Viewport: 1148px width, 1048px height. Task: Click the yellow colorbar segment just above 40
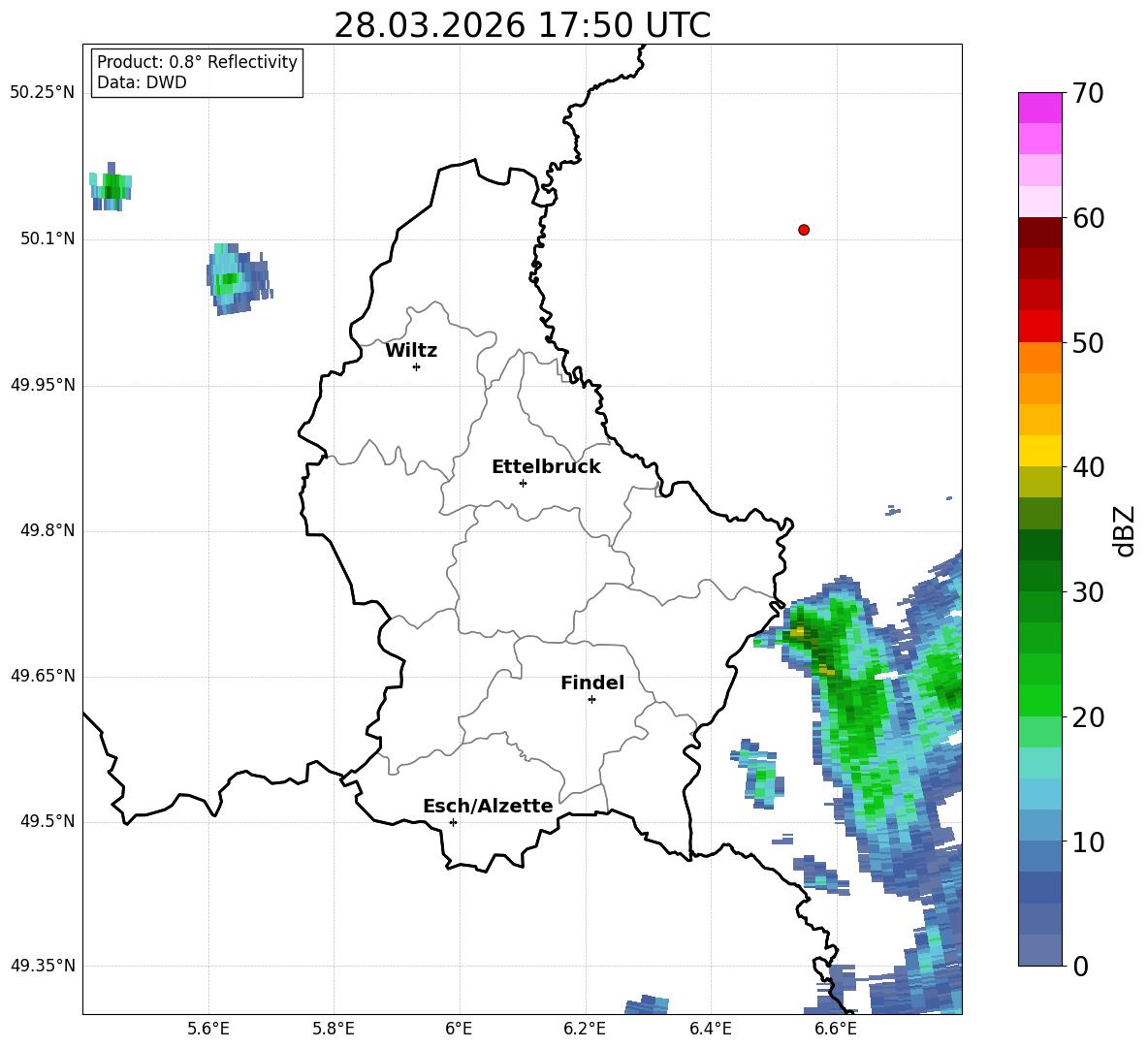(x=1039, y=451)
